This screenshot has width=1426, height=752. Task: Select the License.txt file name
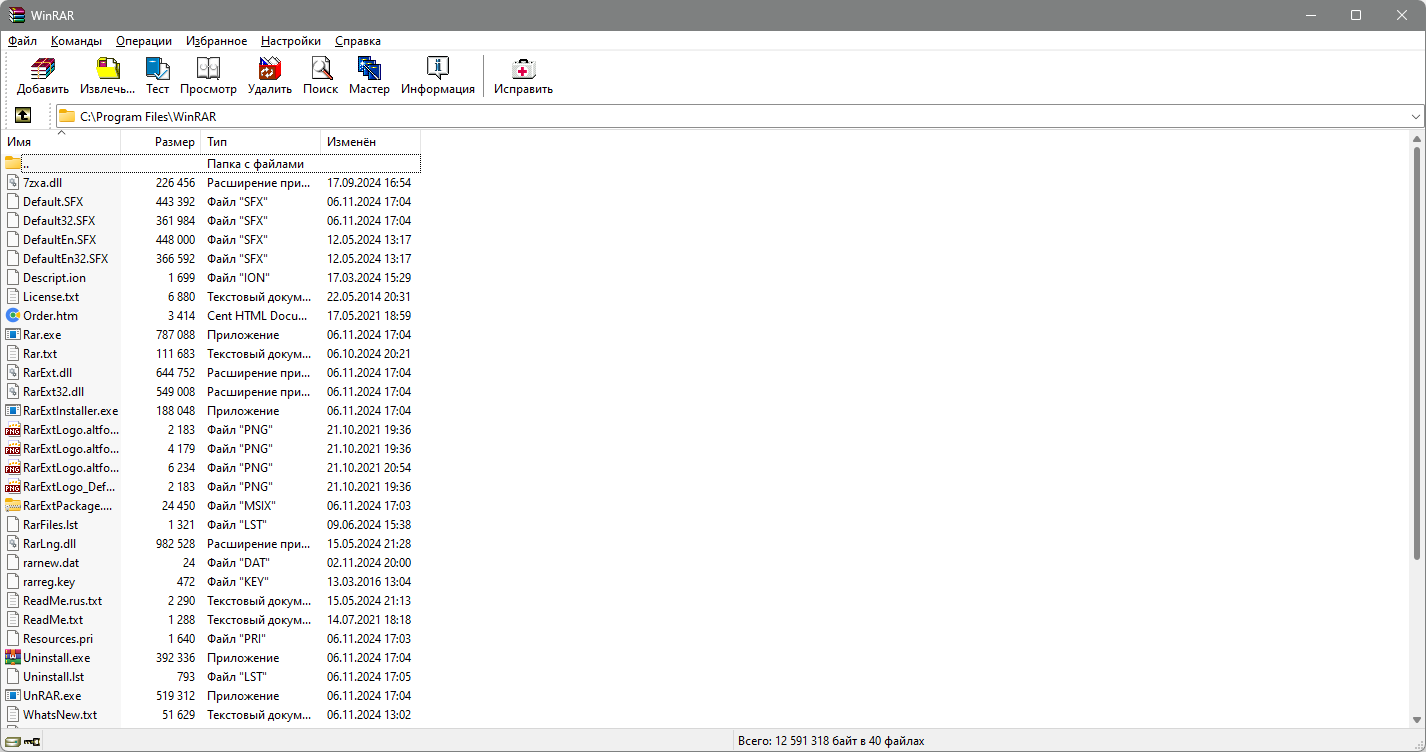(x=51, y=297)
